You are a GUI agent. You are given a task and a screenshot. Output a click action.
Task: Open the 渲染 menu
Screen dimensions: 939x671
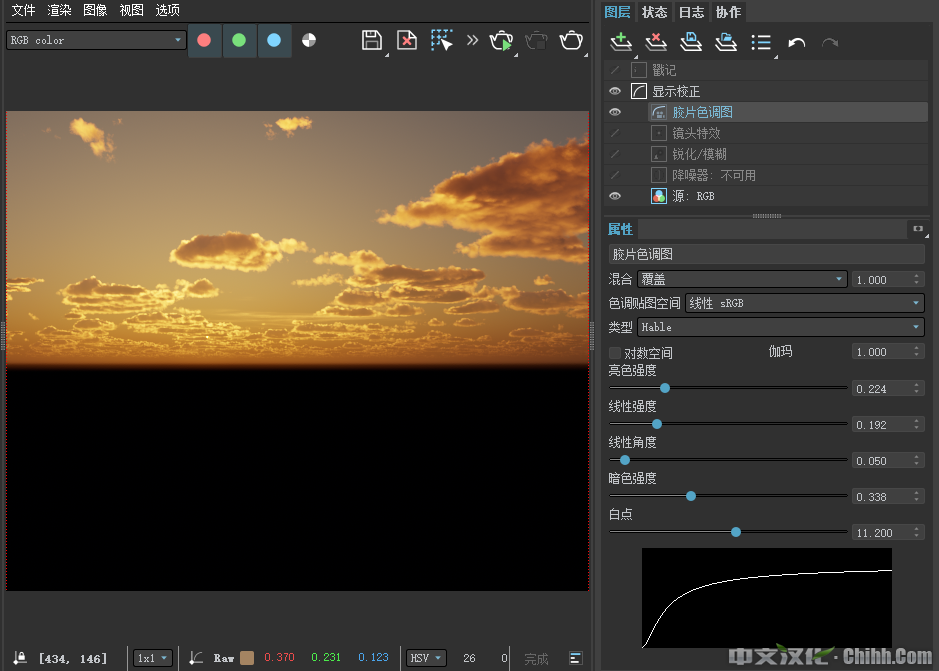point(59,10)
